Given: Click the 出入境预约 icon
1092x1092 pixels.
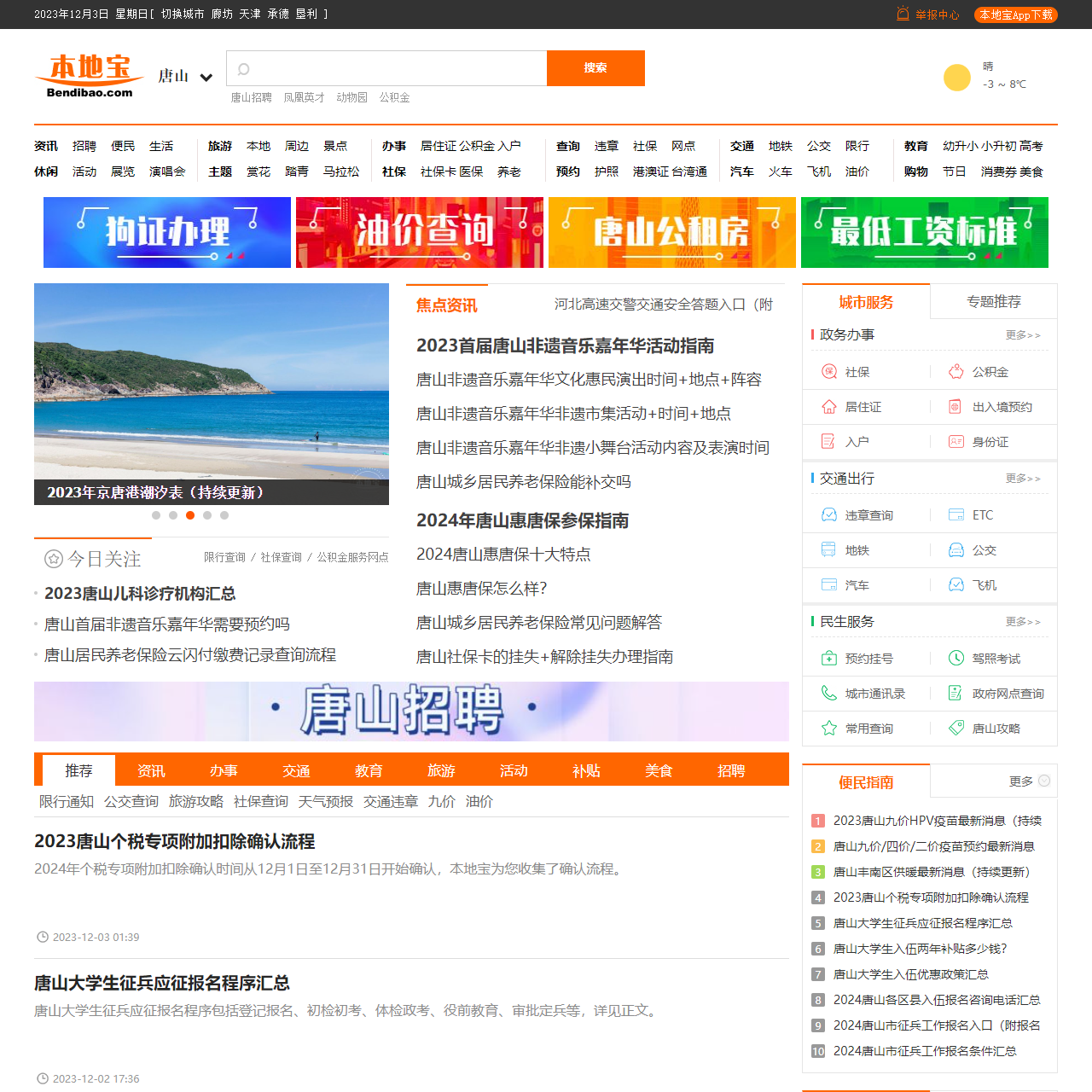Looking at the screenshot, I should pyautogui.click(x=955, y=407).
